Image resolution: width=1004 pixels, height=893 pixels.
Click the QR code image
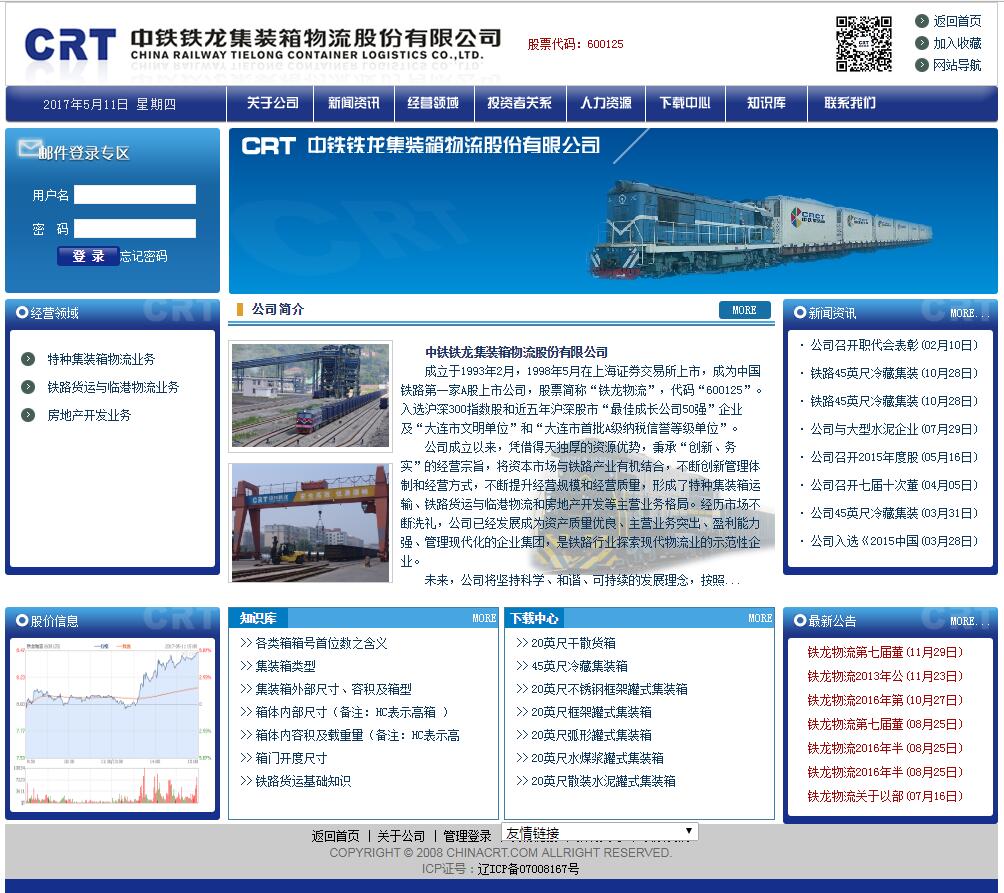[x=863, y=44]
